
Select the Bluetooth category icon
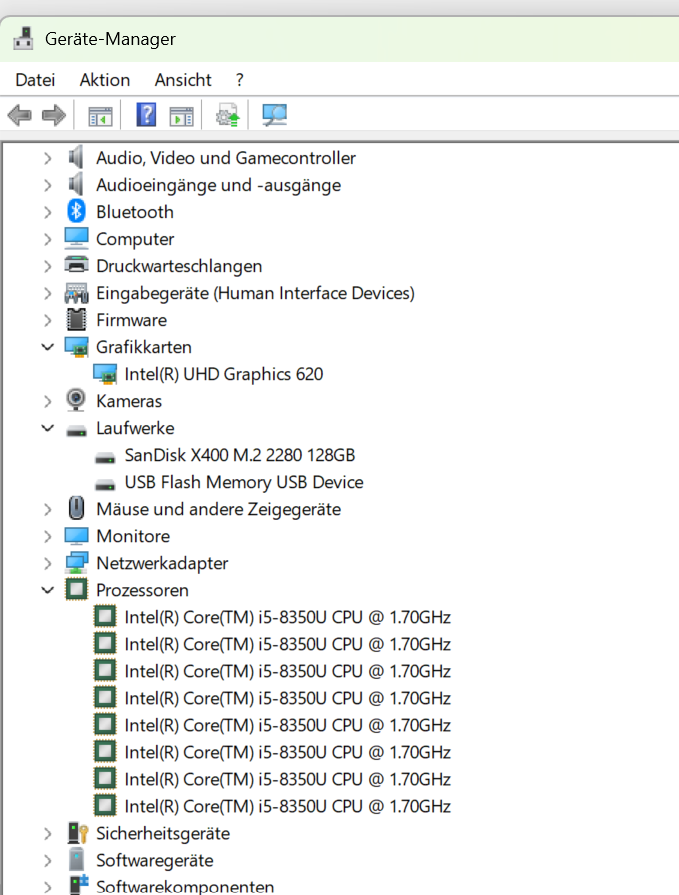(x=76, y=212)
